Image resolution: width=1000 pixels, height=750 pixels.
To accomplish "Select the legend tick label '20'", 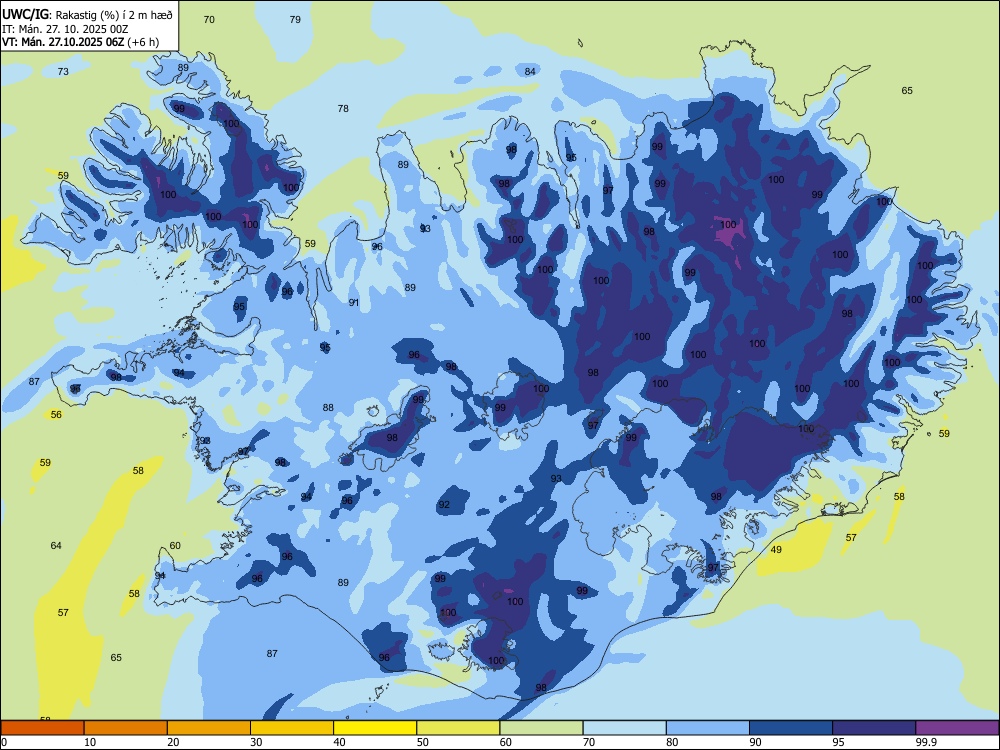I will click(173, 742).
